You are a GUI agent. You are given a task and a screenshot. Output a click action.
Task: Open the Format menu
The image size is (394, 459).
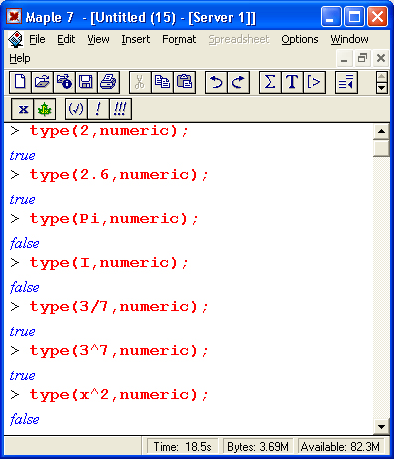coord(179,39)
